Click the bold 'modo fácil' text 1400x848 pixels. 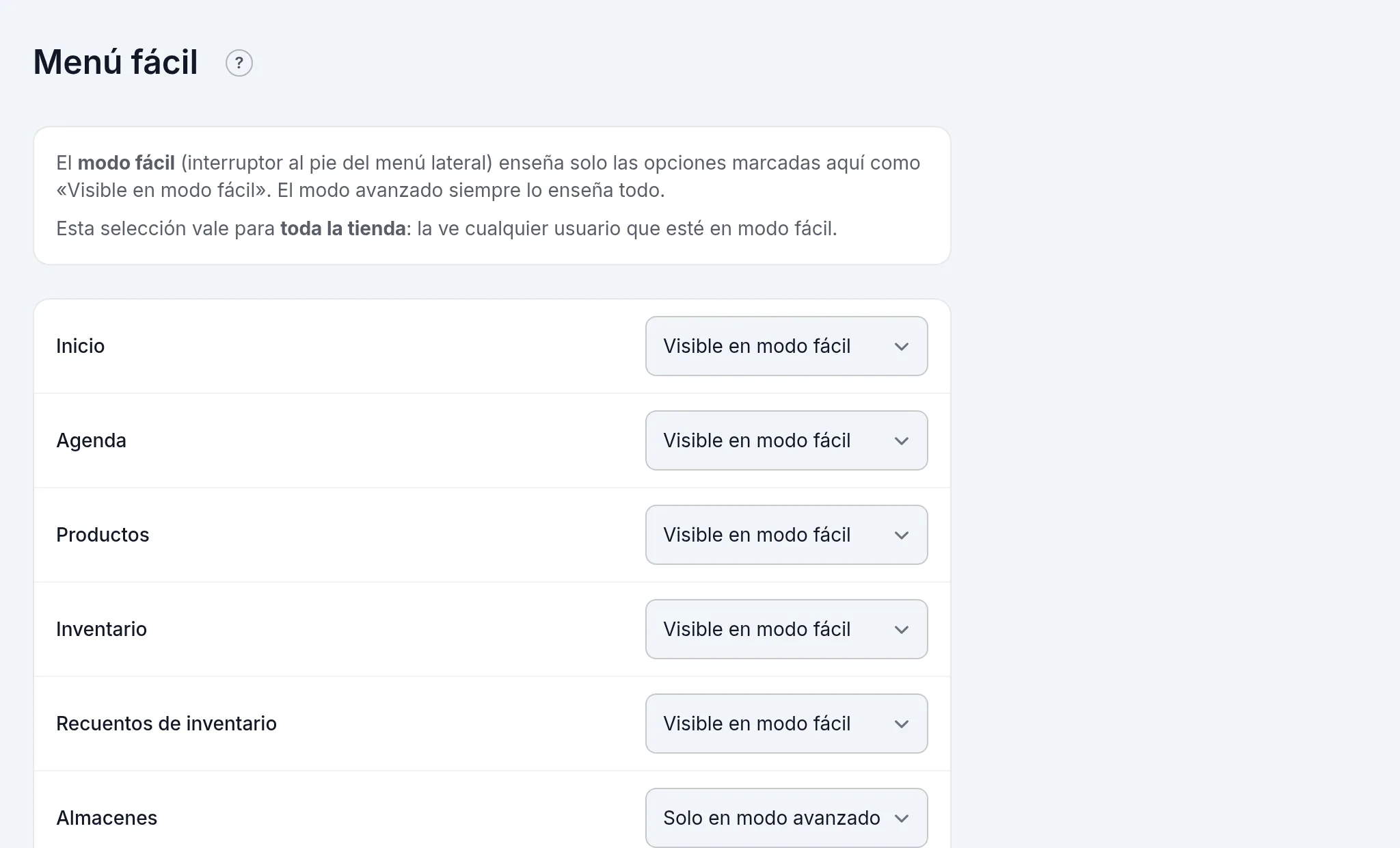126,163
